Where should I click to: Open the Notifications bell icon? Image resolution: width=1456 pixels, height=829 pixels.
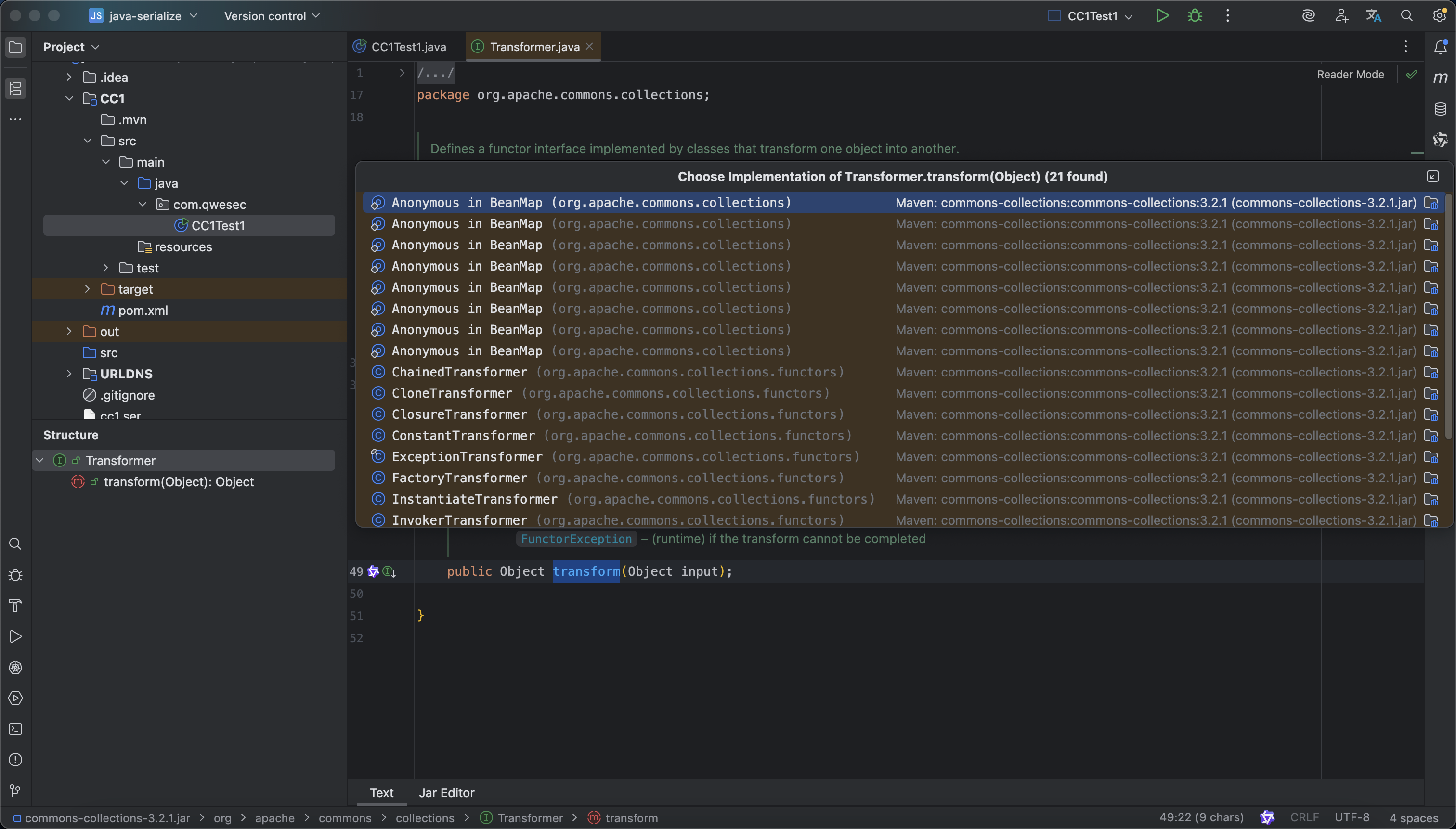pyautogui.click(x=1440, y=47)
